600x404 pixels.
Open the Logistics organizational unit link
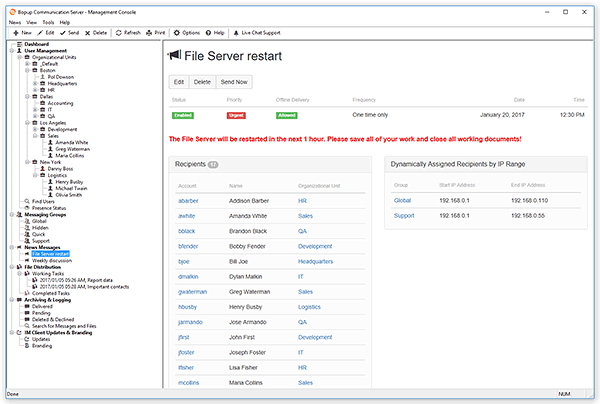coord(309,307)
